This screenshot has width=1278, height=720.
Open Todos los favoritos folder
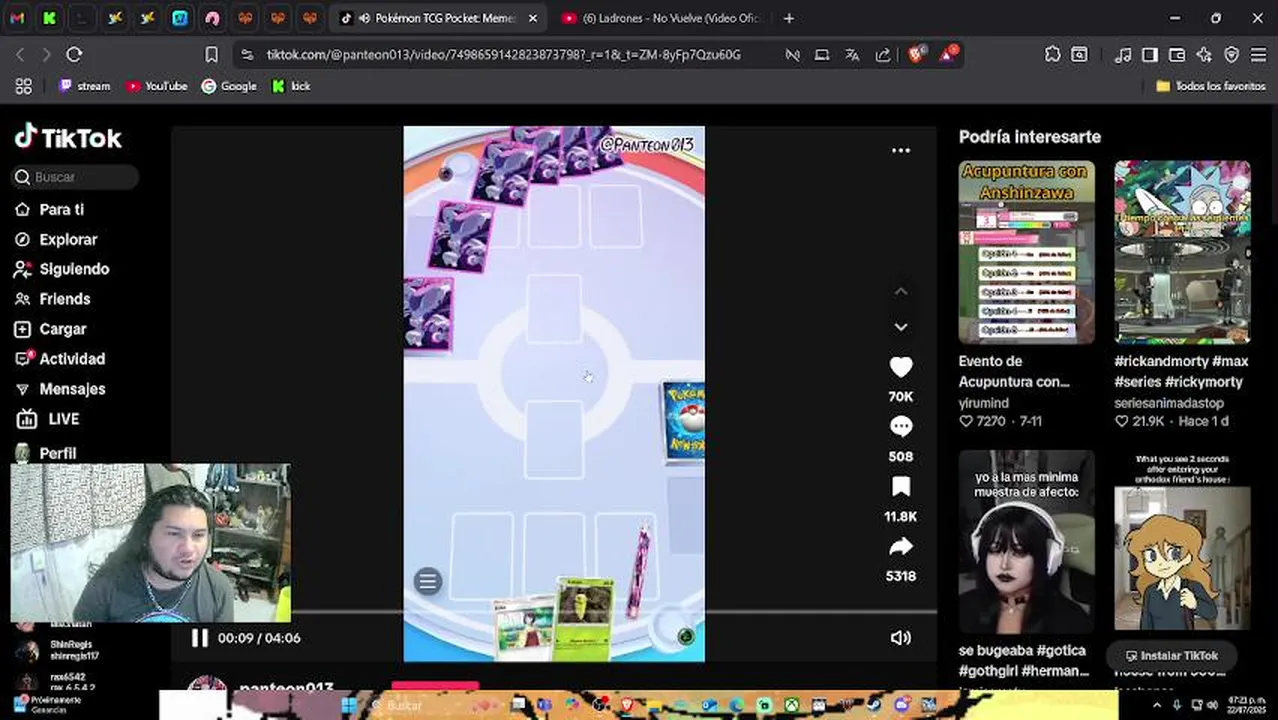point(1211,86)
